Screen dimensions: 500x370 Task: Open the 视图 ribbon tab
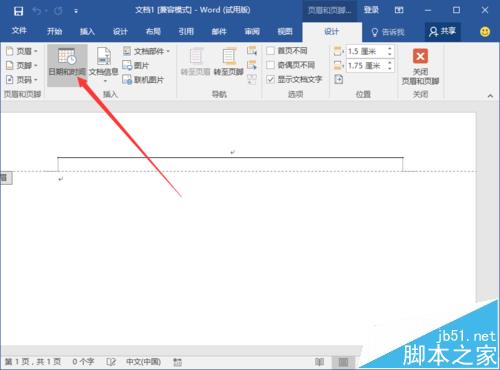pyautogui.click(x=285, y=31)
